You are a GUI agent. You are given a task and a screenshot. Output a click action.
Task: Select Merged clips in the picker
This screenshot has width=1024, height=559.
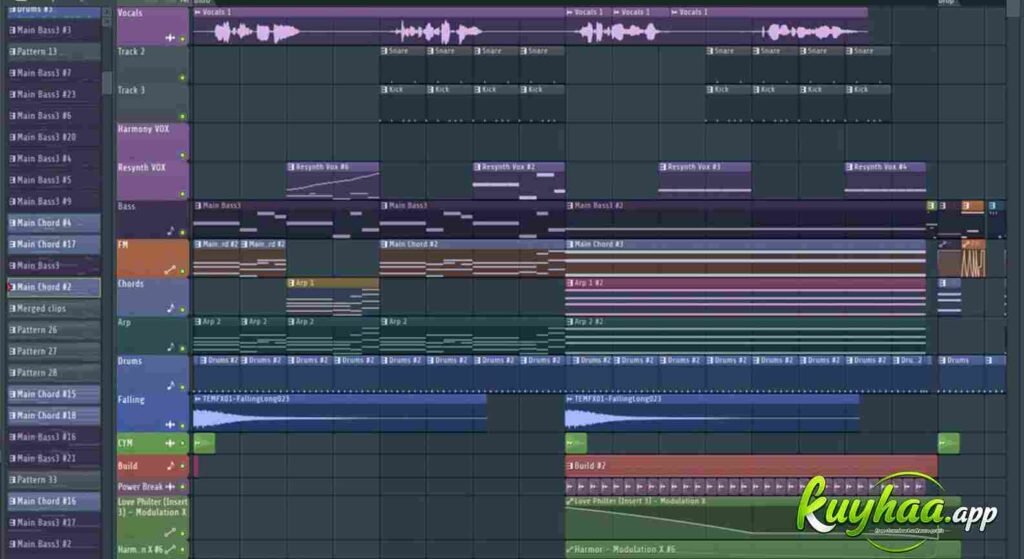click(54, 308)
